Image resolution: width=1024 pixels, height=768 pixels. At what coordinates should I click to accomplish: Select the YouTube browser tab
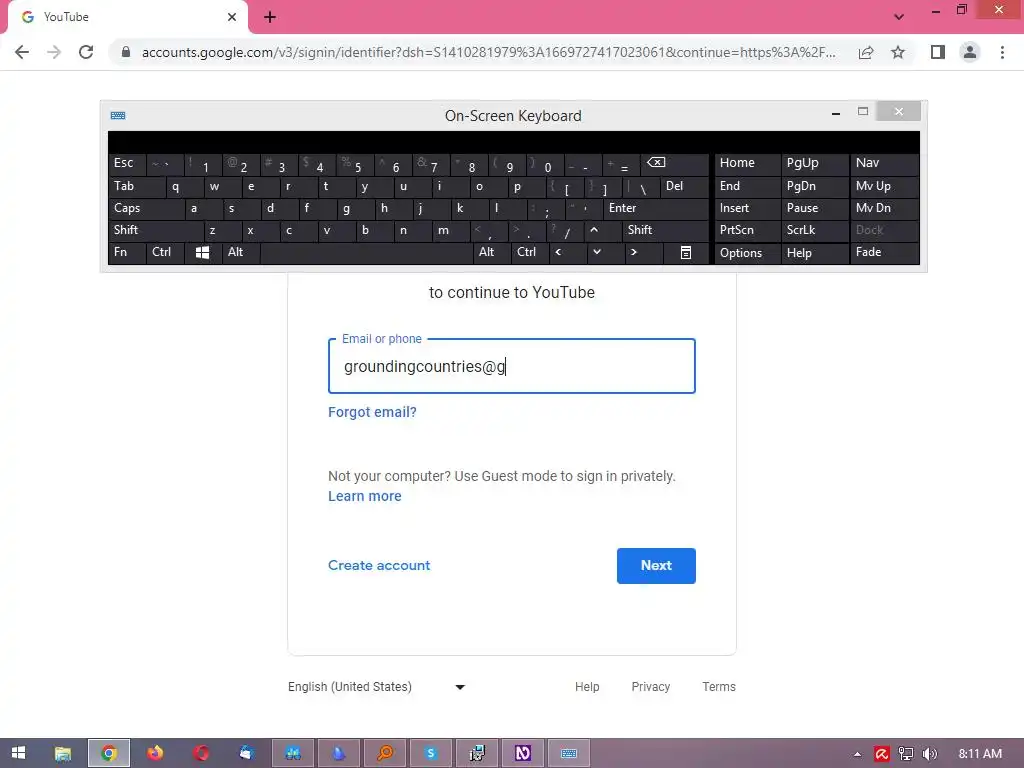coord(127,17)
